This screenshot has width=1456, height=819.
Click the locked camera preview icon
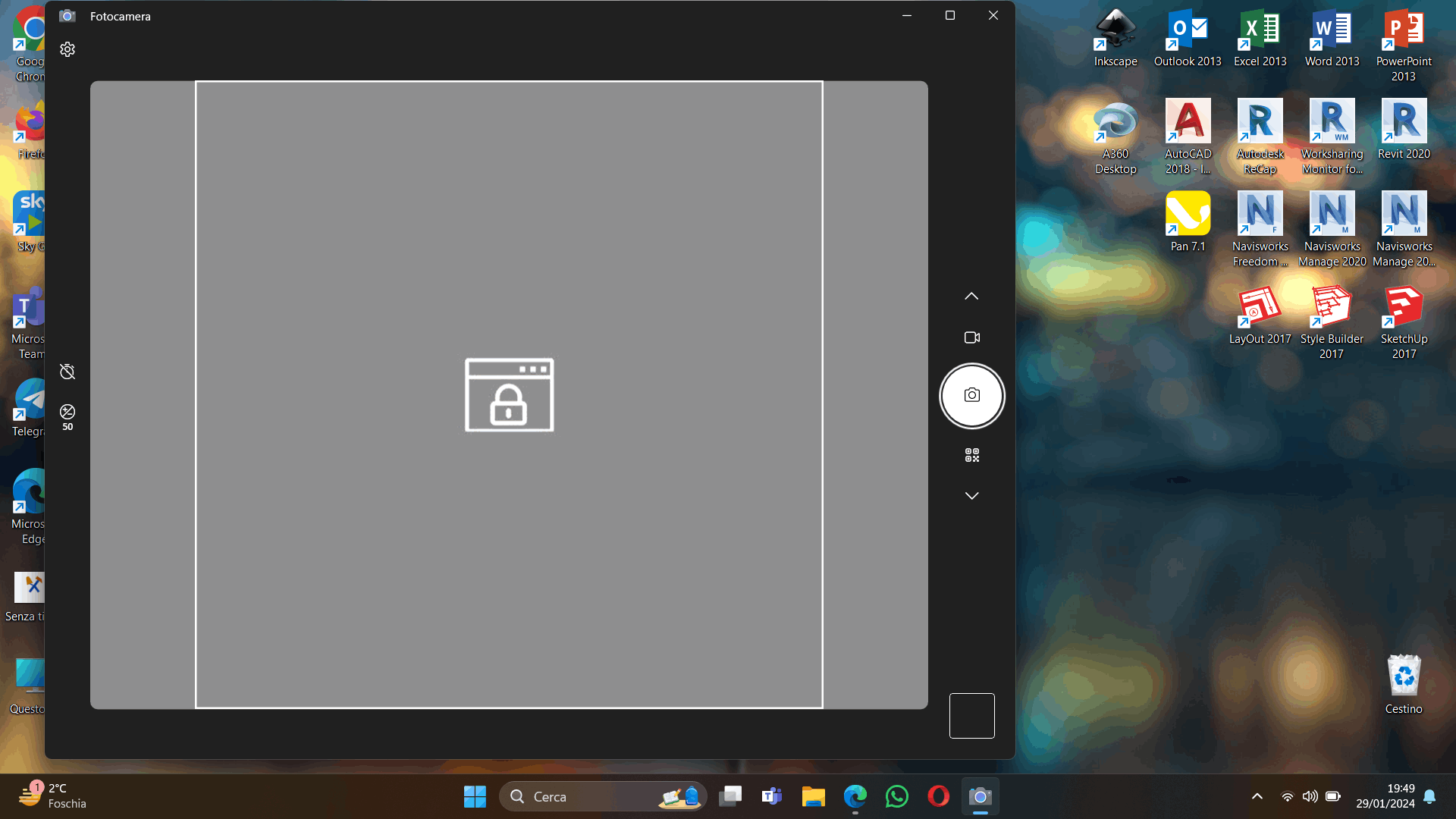pos(509,395)
